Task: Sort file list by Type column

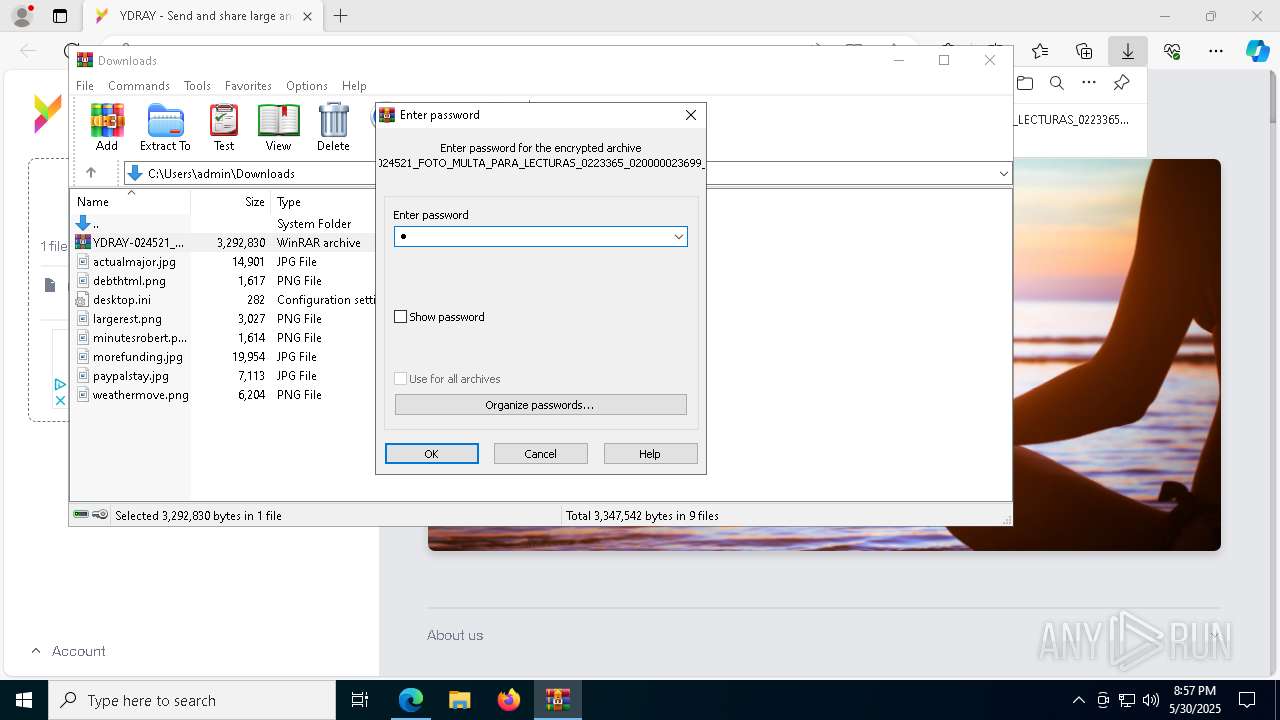Action: point(323,202)
